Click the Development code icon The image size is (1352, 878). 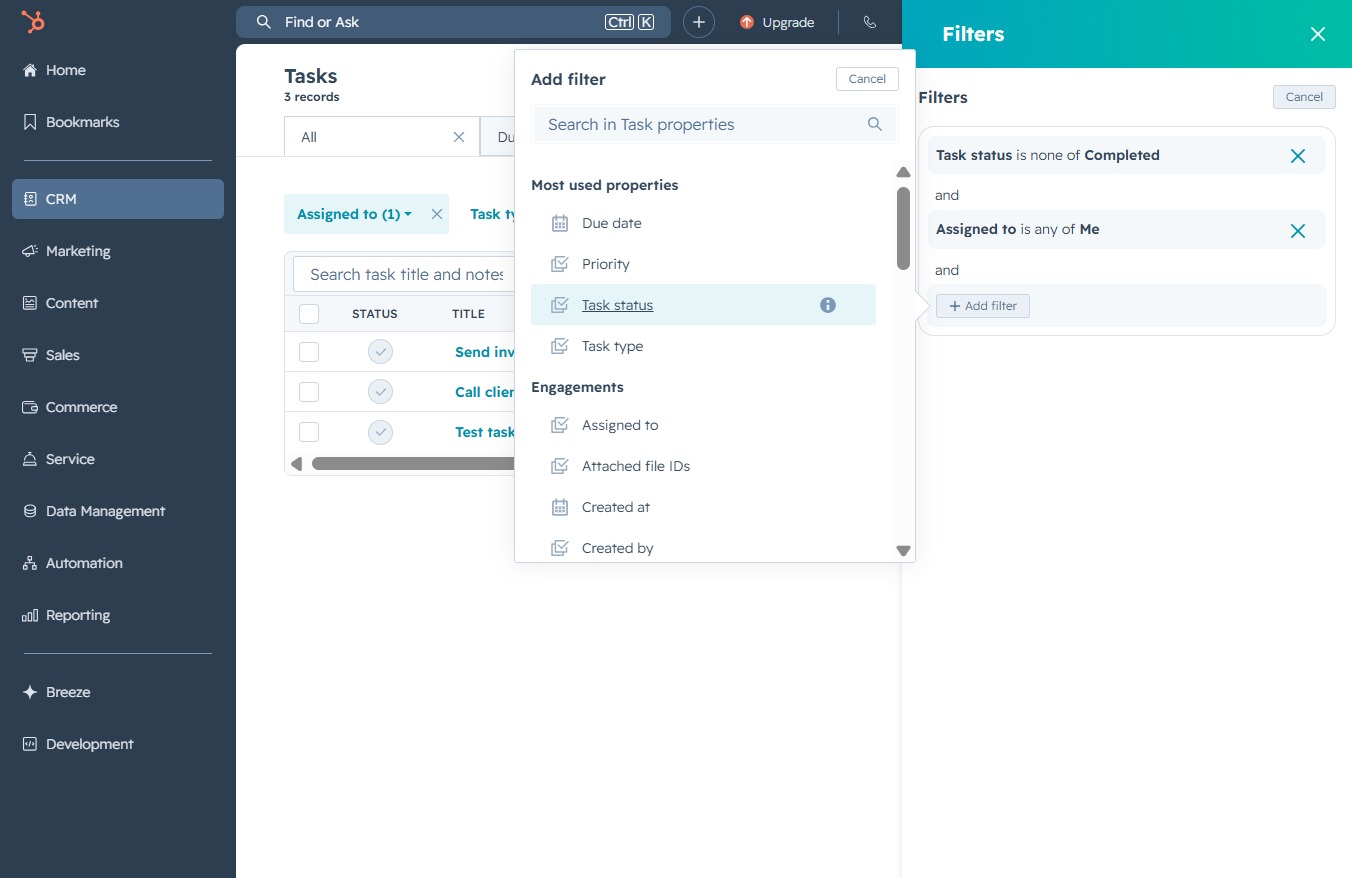coord(29,744)
